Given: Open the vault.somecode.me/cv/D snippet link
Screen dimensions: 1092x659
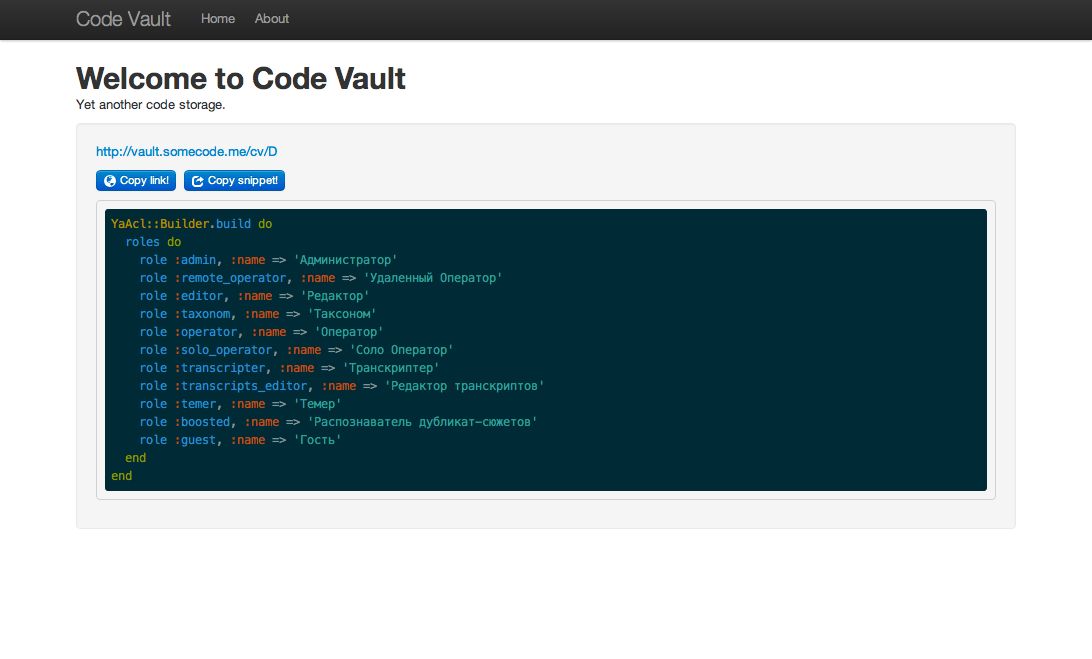Looking at the screenshot, I should (185, 151).
